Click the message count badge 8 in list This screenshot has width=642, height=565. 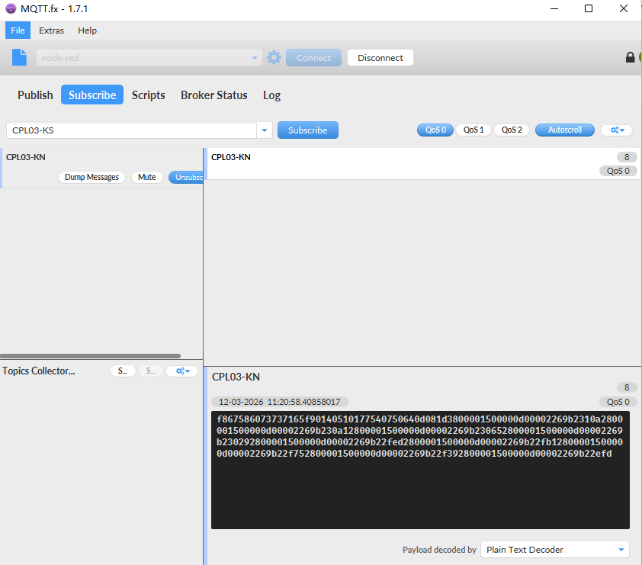(x=626, y=157)
